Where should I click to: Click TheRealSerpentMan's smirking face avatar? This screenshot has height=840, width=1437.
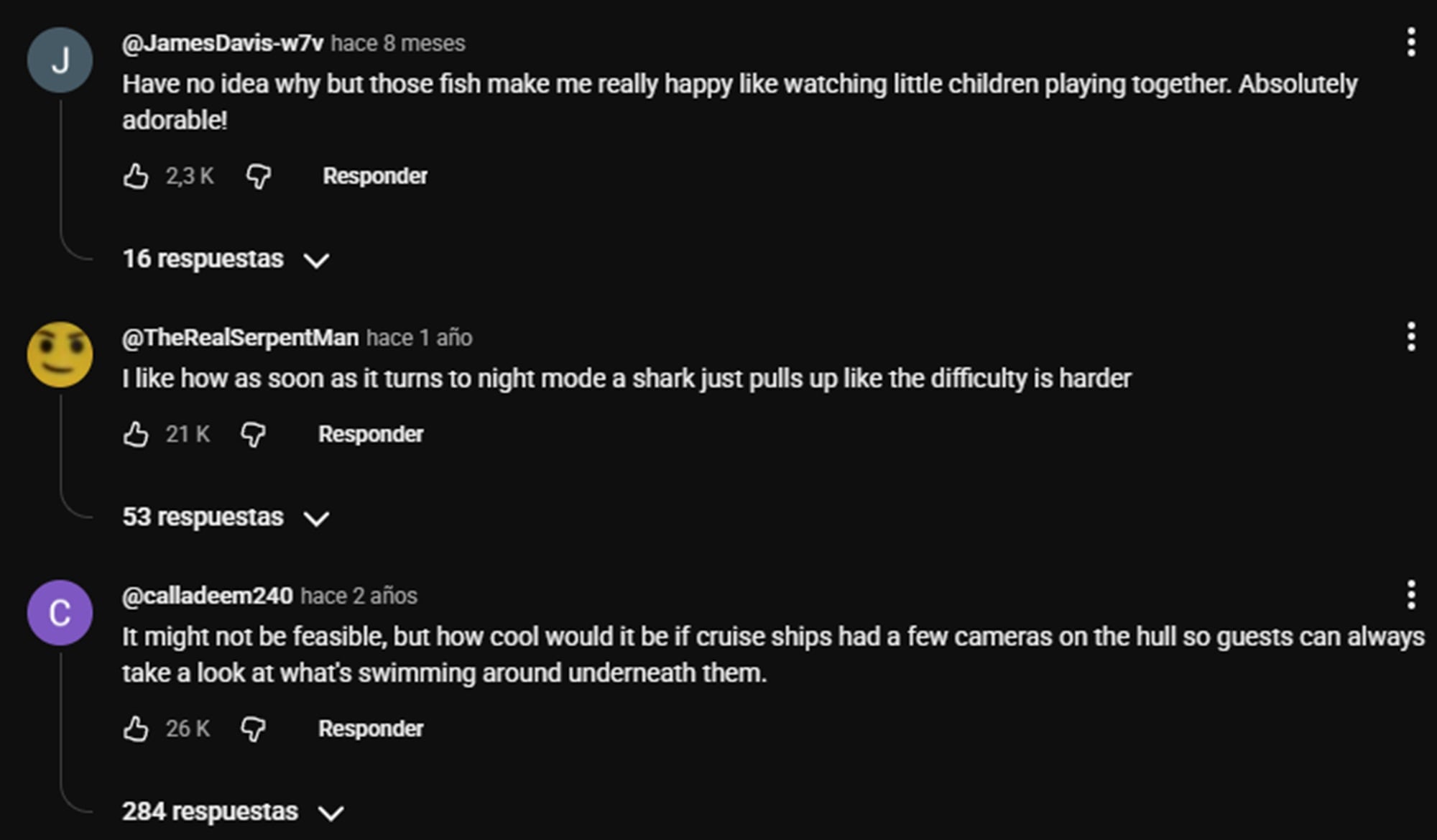tap(61, 354)
